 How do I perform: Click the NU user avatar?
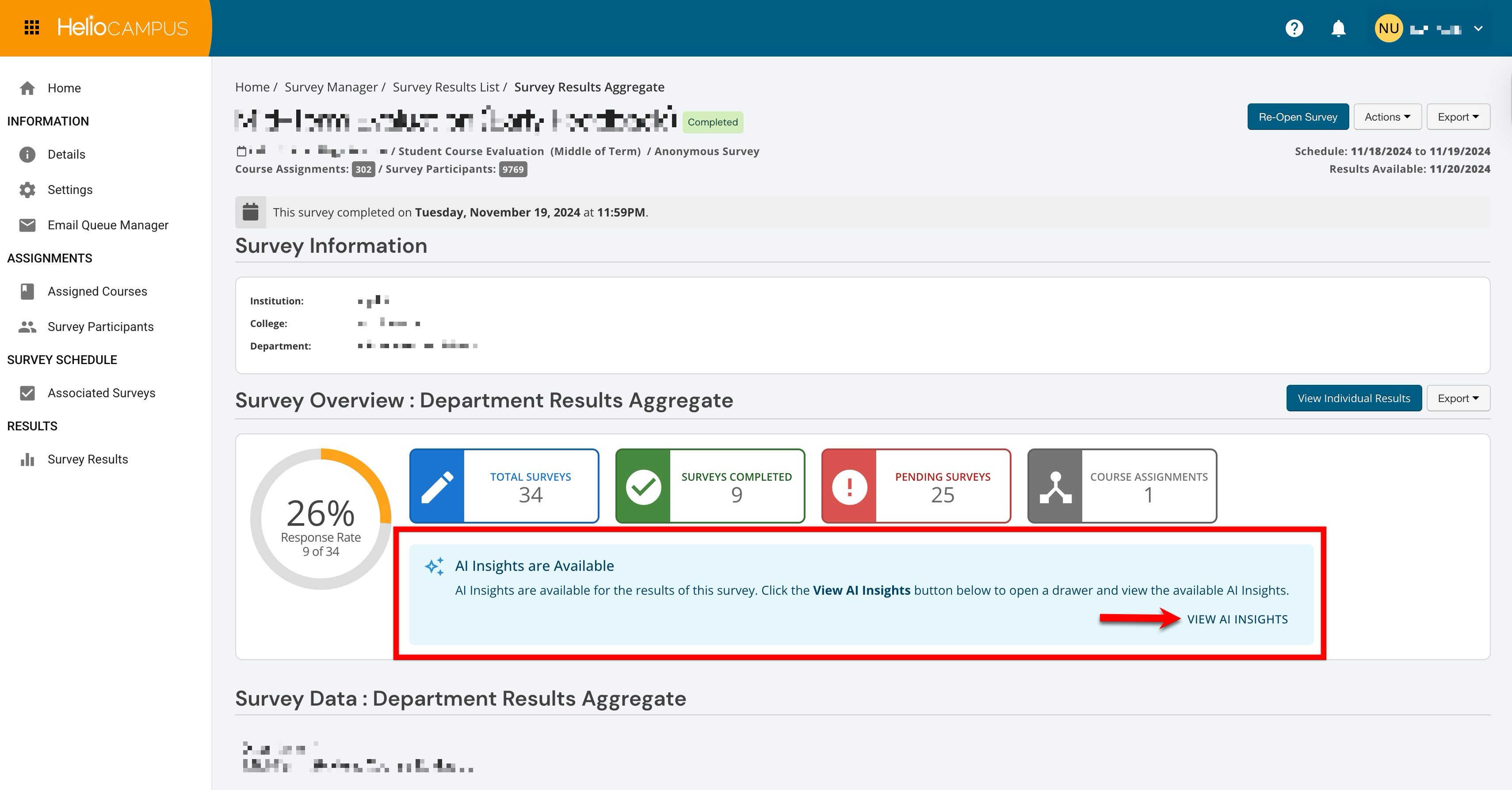pos(1388,28)
